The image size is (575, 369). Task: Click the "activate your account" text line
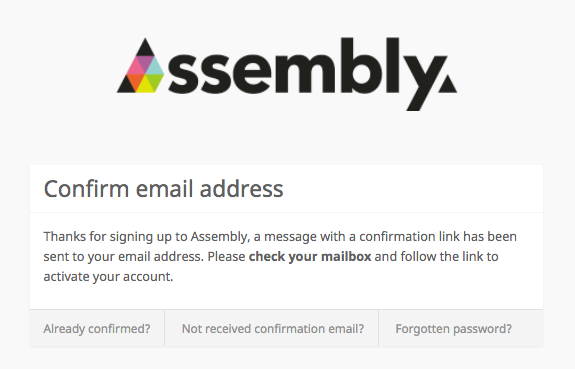point(108,277)
